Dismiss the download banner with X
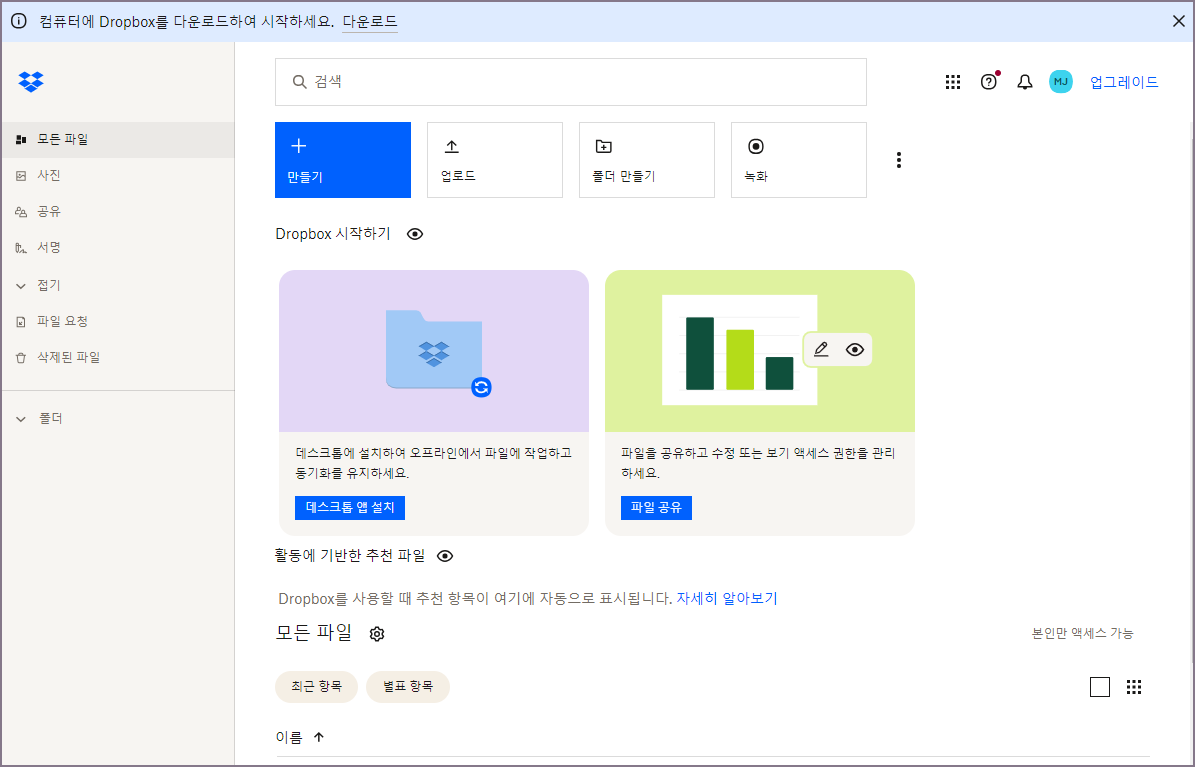The image size is (1195, 767). click(x=1178, y=21)
